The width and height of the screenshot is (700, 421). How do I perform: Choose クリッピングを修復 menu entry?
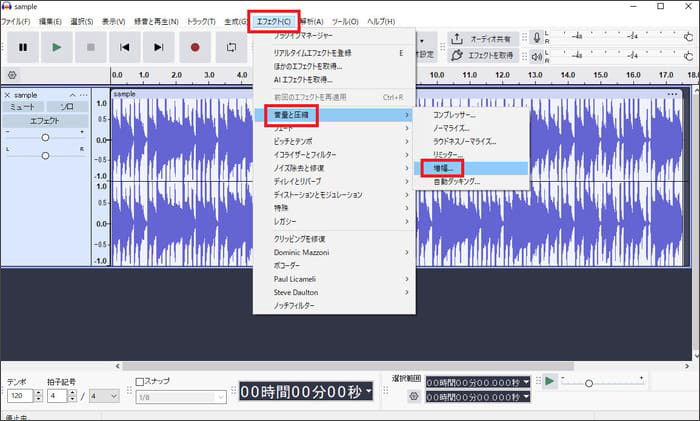tap(334, 239)
